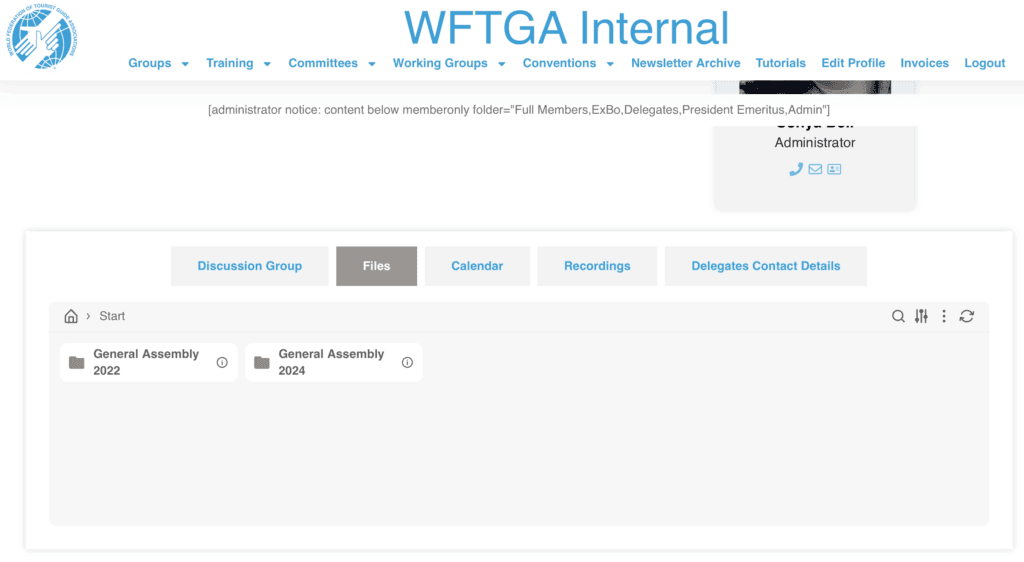Open the file browser search icon
The image size is (1024, 562).
(x=898, y=316)
